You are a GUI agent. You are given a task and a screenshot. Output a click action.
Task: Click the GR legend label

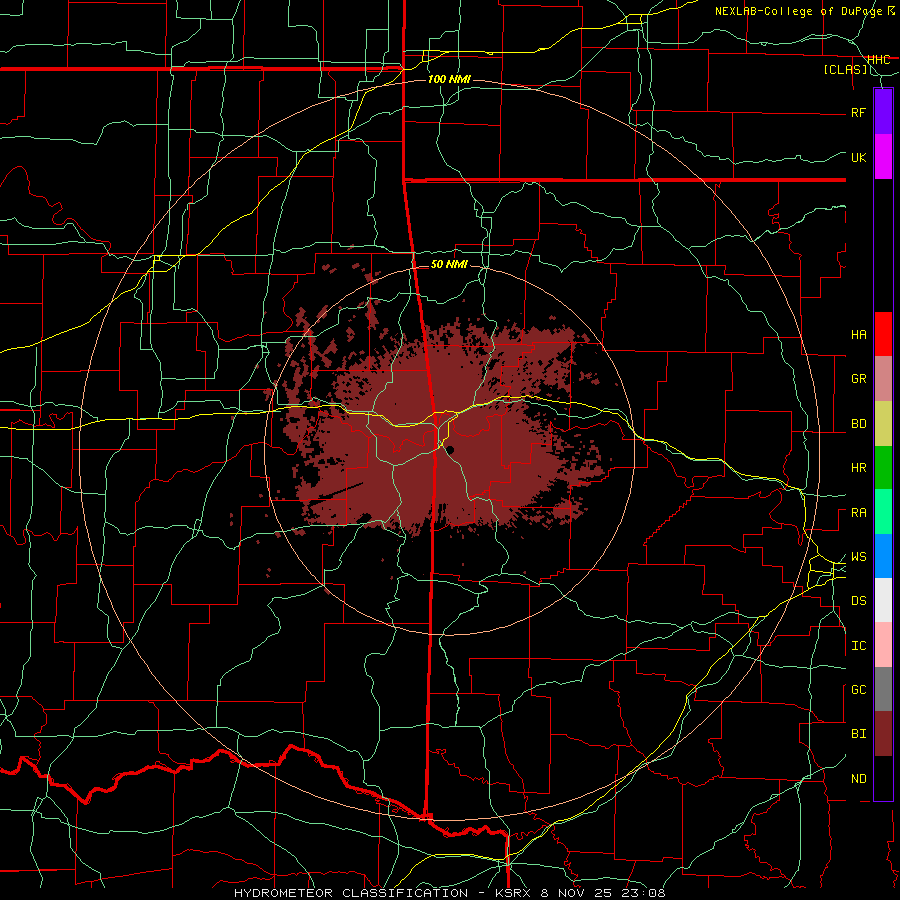[859, 379]
